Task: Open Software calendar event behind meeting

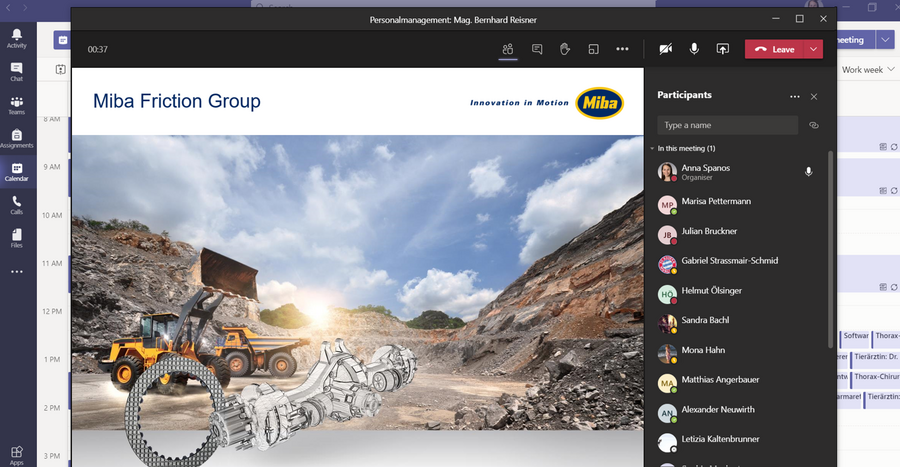Action: (x=855, y=338)
